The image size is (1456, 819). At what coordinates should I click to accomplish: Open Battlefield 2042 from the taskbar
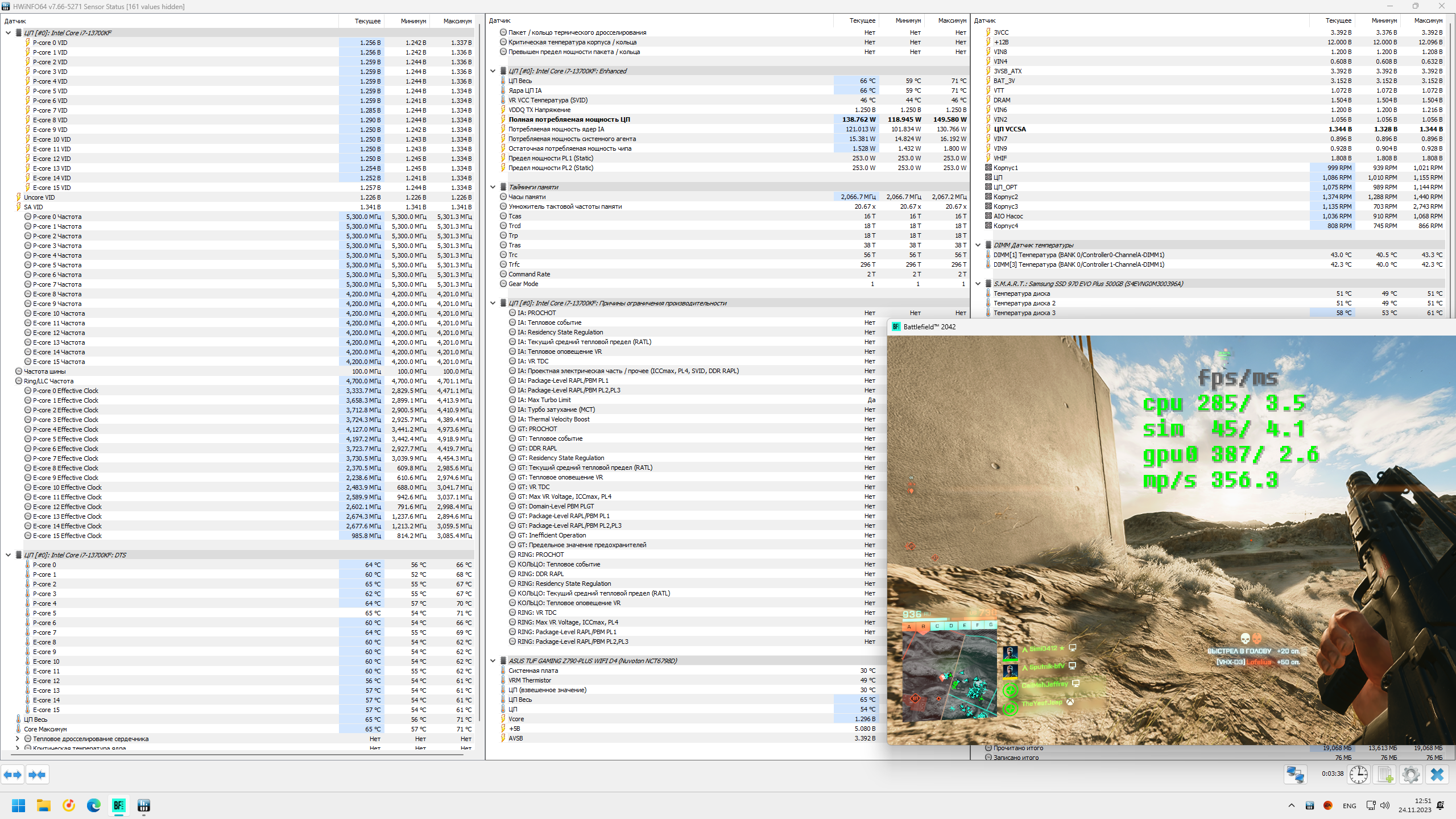click(x=119, y=805)
